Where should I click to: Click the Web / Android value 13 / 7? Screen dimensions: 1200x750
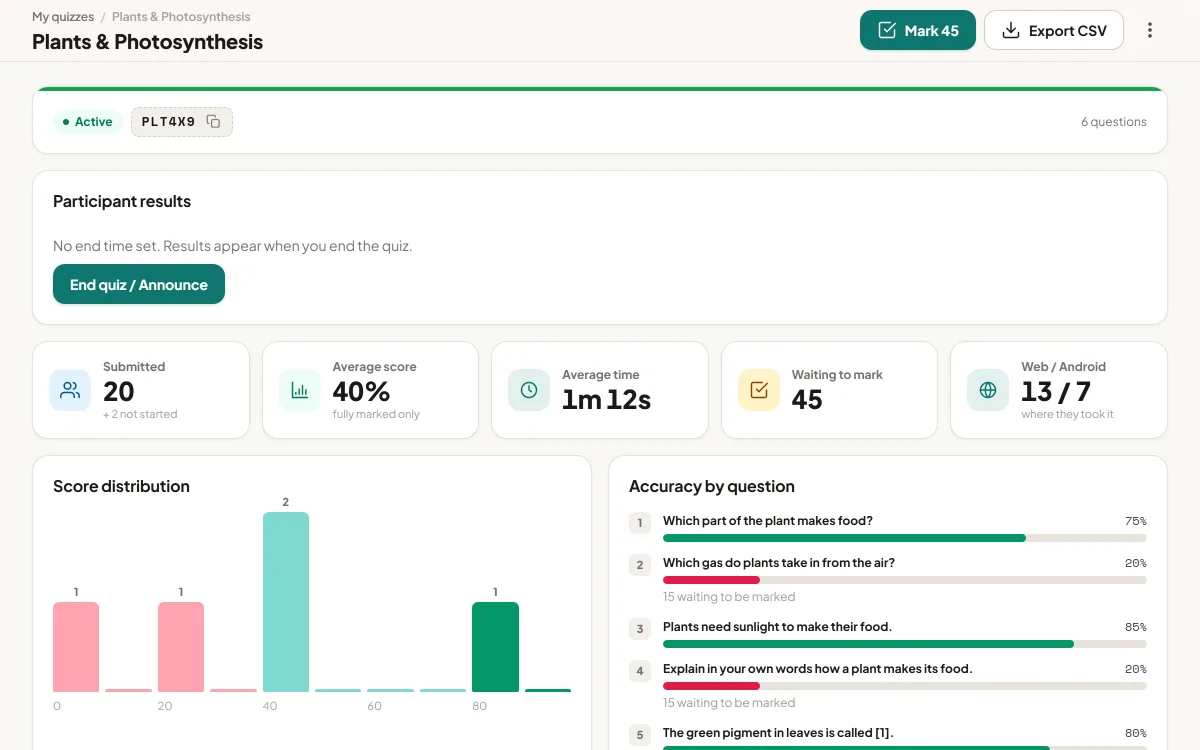click(1056, 391)
